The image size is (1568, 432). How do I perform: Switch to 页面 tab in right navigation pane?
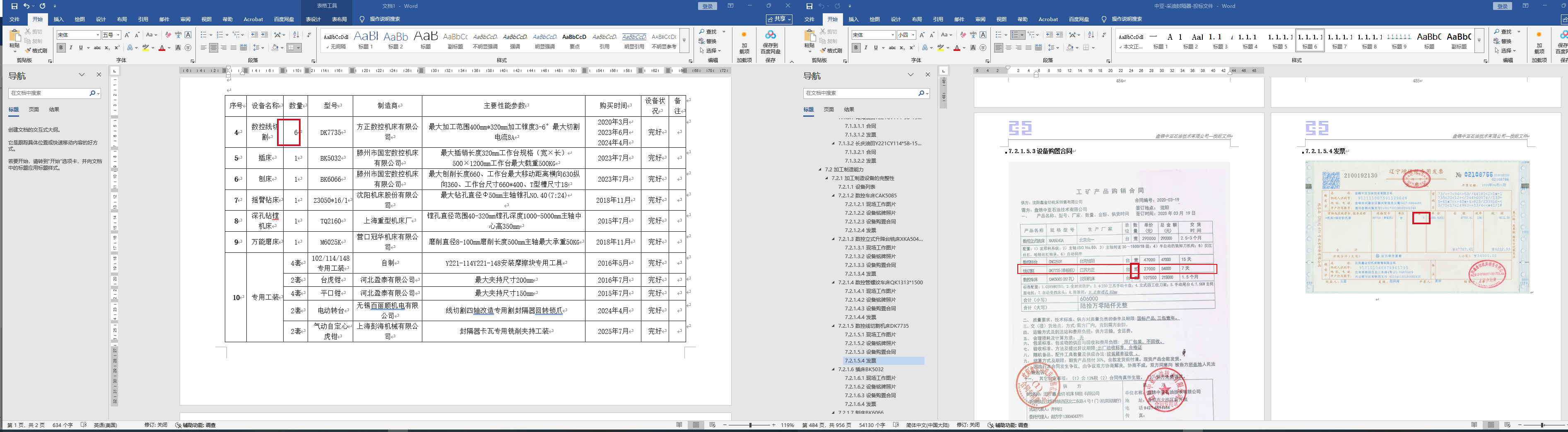point(829,110)
